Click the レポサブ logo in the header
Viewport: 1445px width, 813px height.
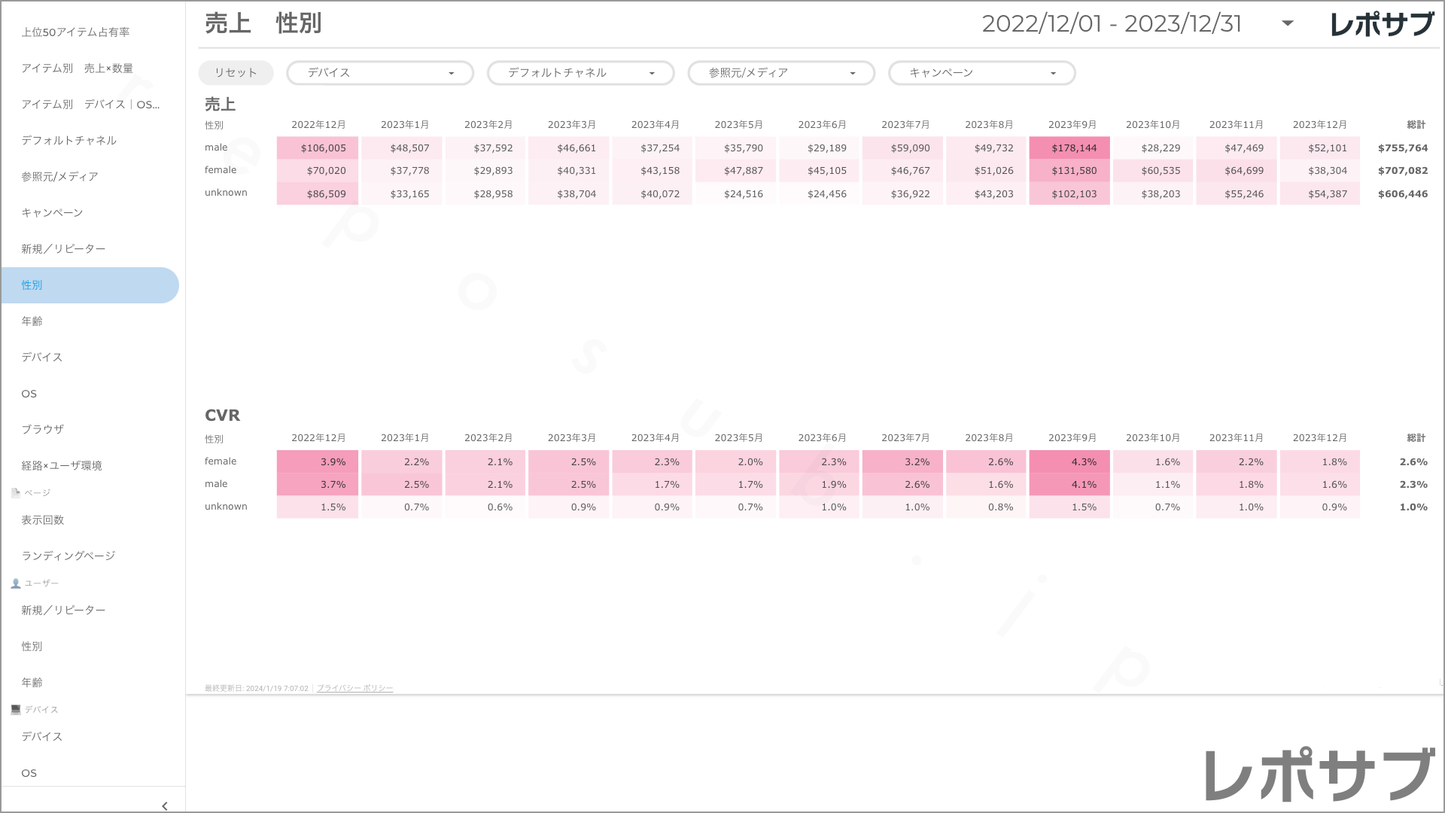(1381, 24)
